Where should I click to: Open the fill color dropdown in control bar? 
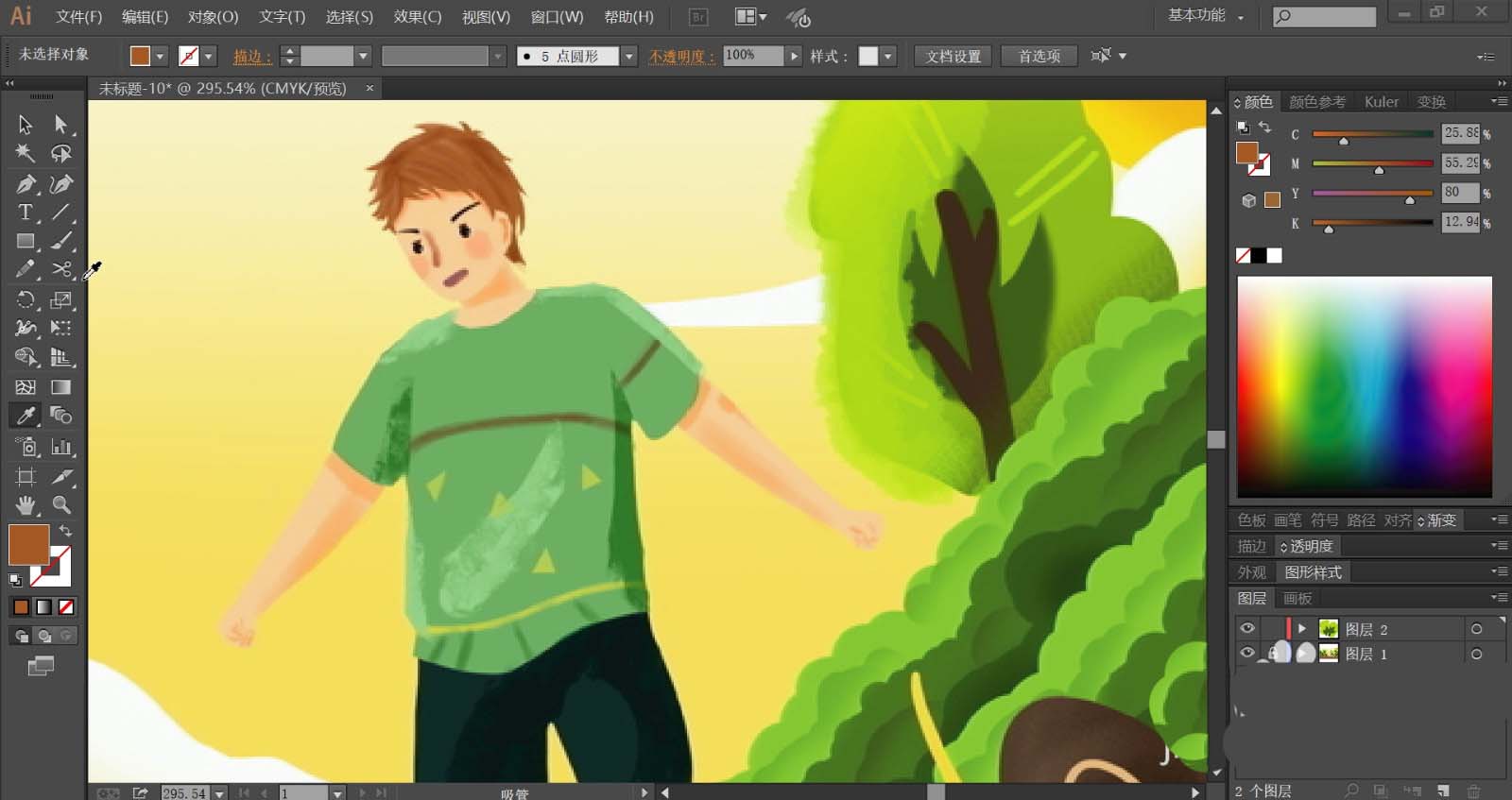pos(160,57)
